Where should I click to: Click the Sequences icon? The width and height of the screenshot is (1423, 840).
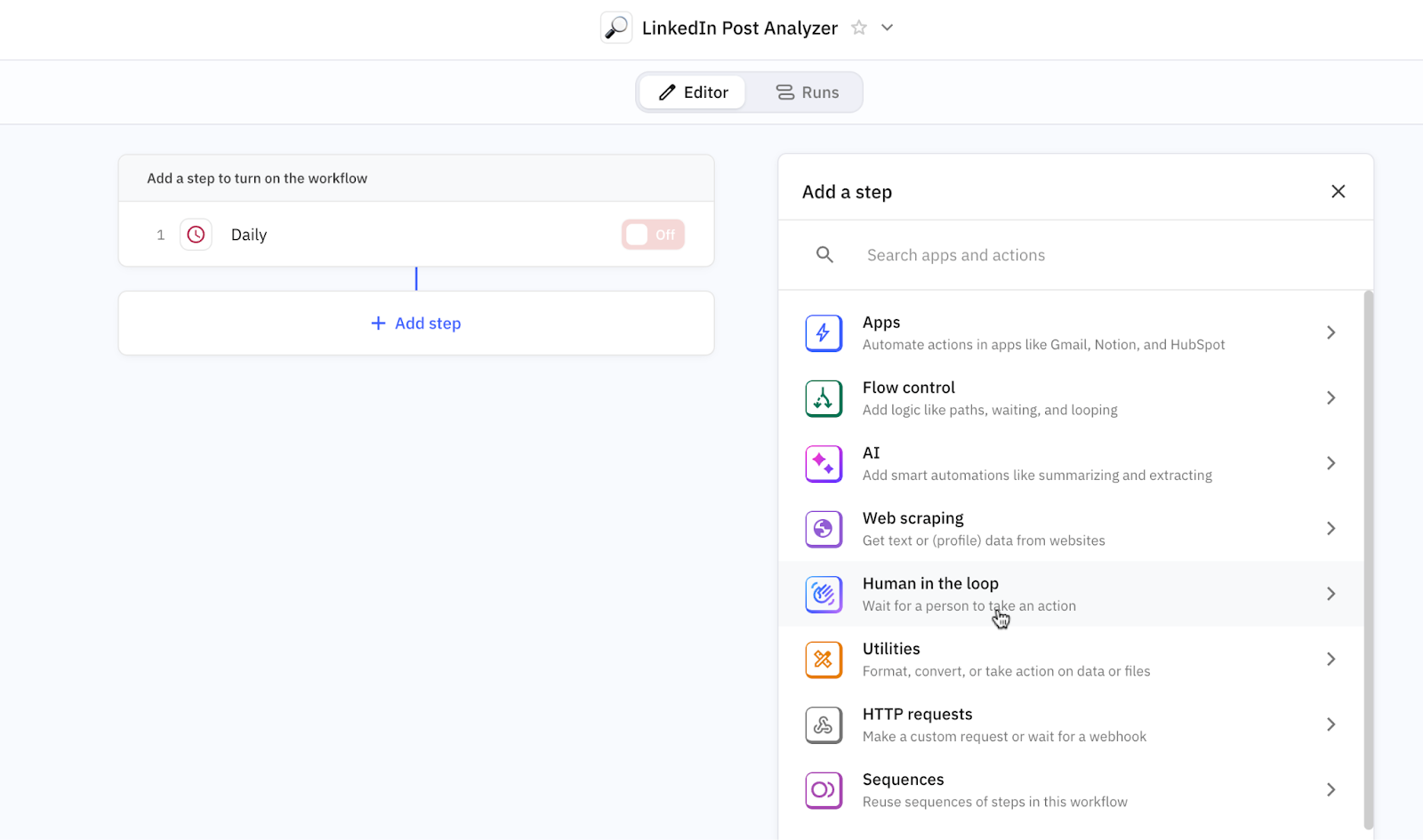click(x=824, y=790)
